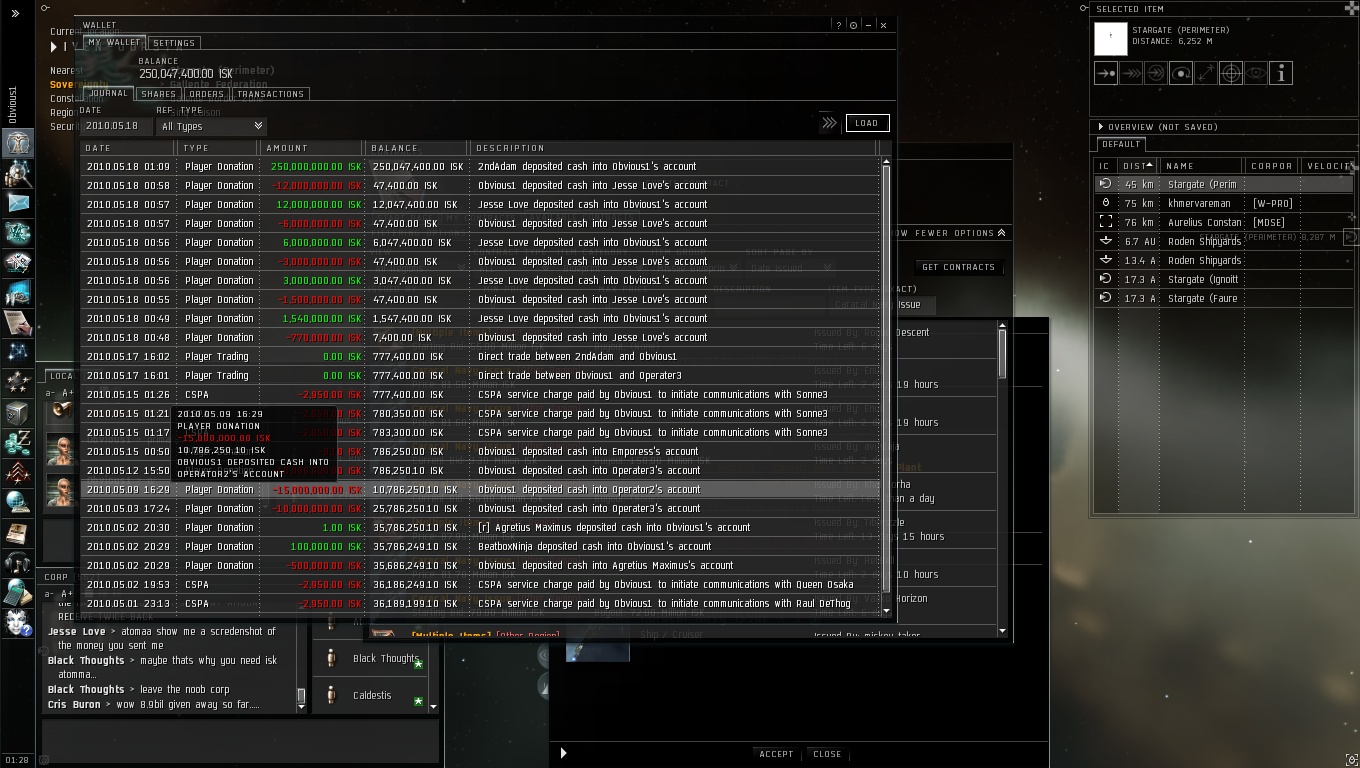The width and height of the screenshot is (1360, 768).
Task: Expand the Neocom with the double chevron
Action: 15,13
